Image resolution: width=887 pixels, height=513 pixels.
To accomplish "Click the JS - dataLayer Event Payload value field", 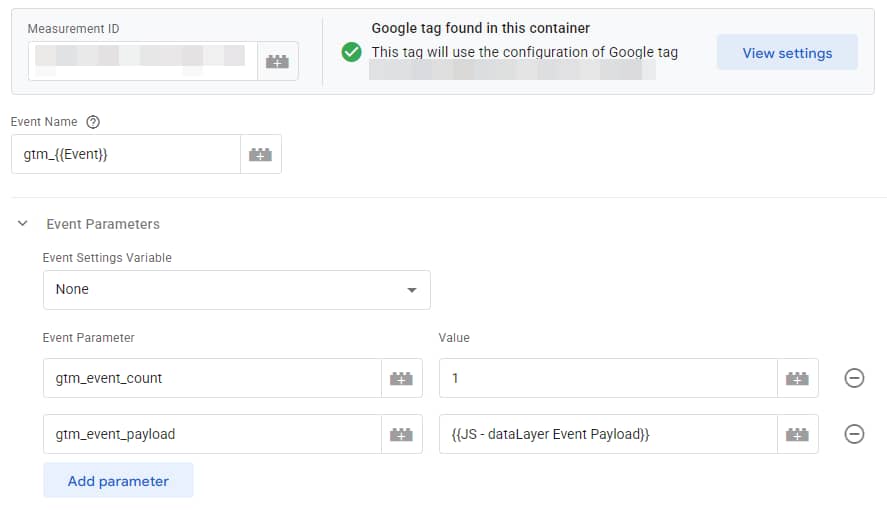I will pos(607,434).
